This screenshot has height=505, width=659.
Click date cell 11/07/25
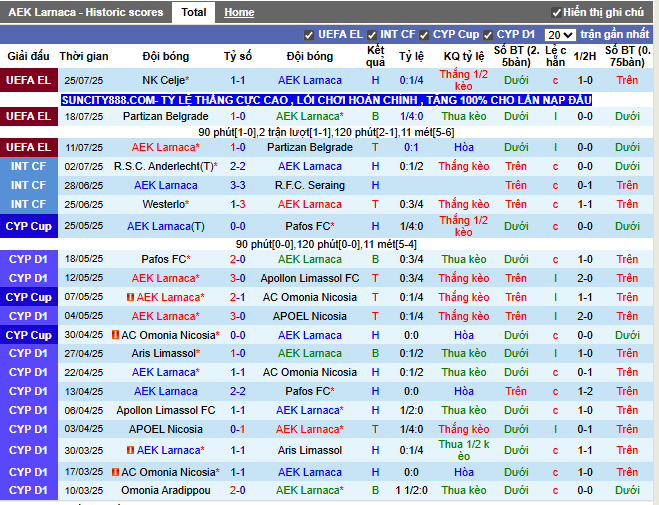[84, 147]
